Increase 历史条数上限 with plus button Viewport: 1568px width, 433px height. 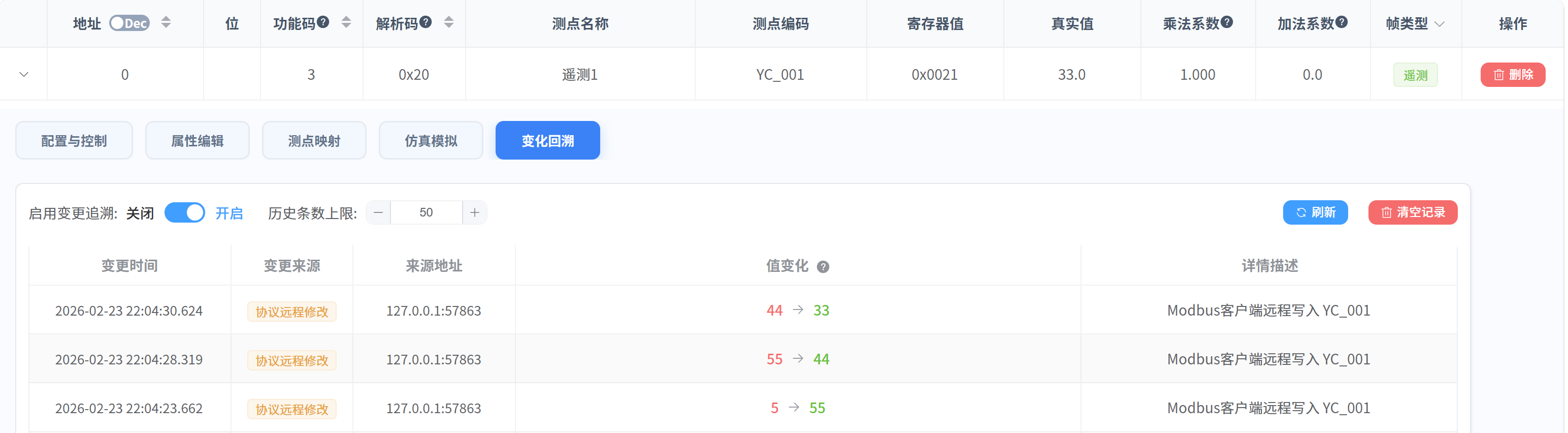[x=474, y=212]
